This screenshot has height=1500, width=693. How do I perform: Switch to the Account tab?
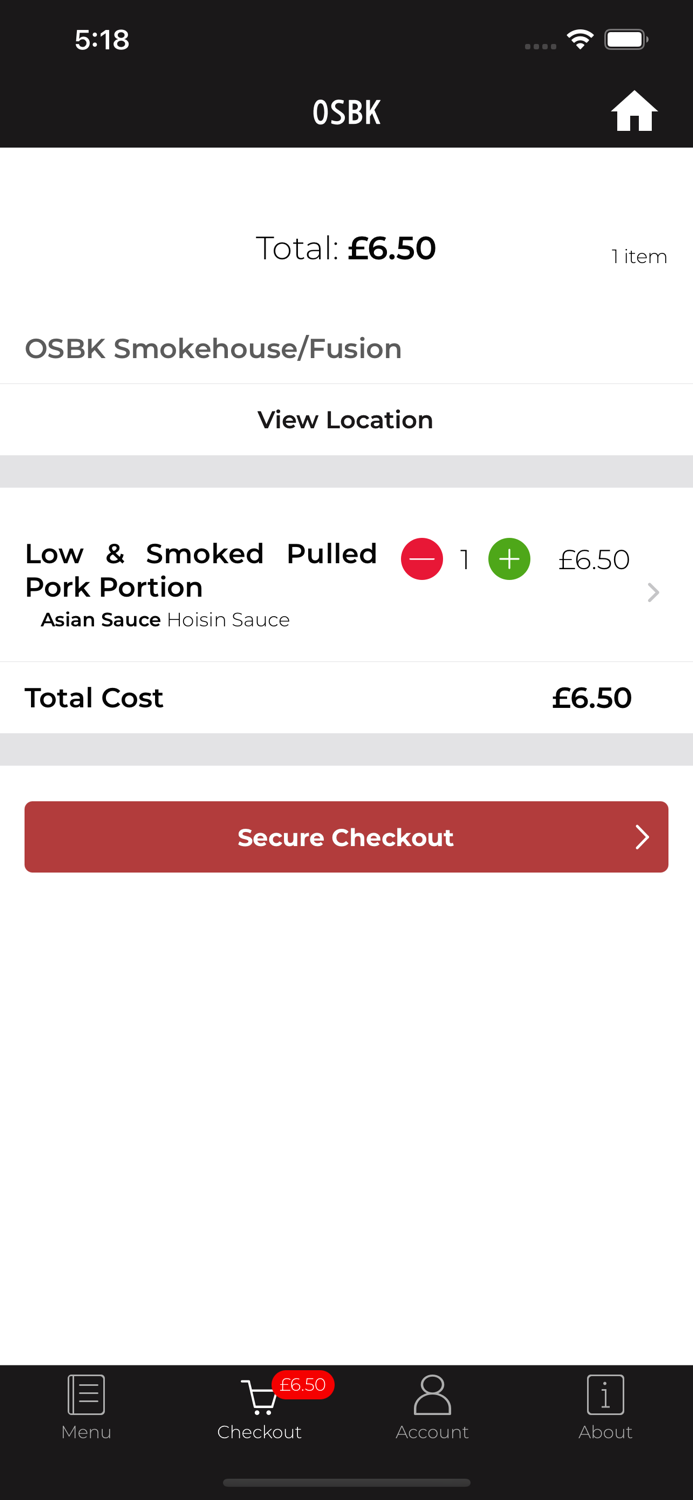pyautogui.click(x=432, y=1431)
